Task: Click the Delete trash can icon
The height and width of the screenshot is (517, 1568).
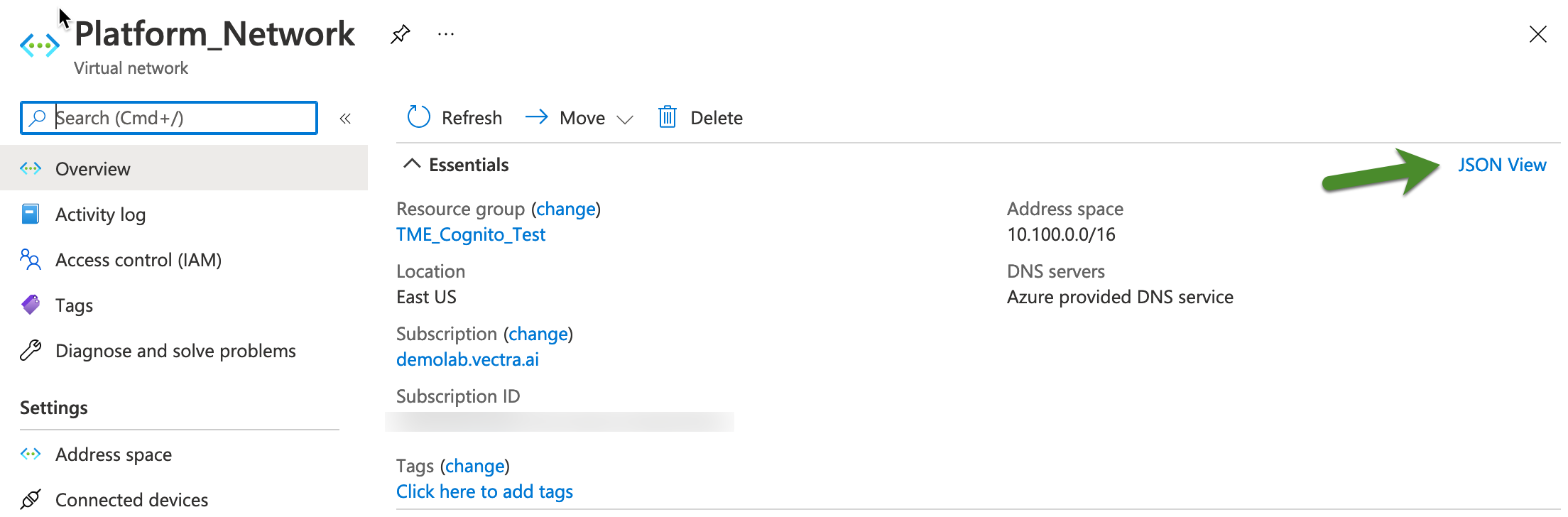Action: 668,117
